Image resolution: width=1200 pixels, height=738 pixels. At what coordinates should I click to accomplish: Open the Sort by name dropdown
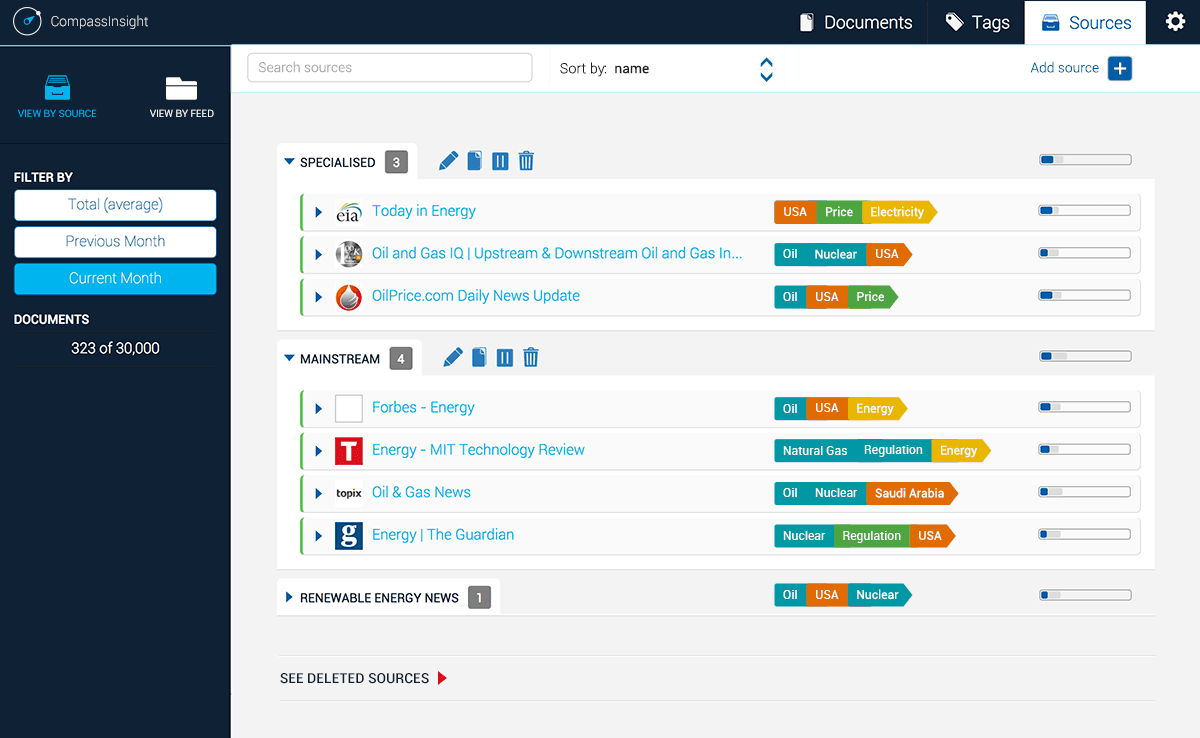(766, 69)
